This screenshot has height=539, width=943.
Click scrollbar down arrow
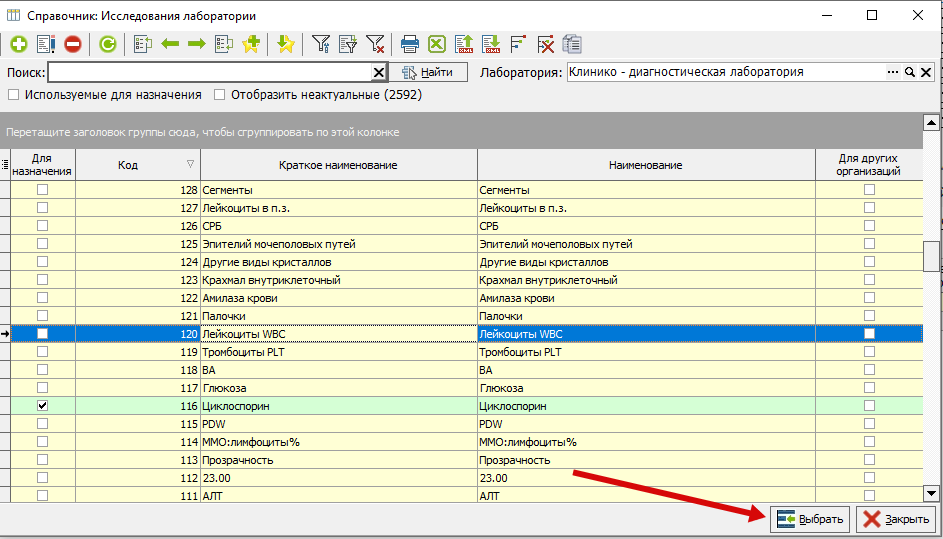932,493
